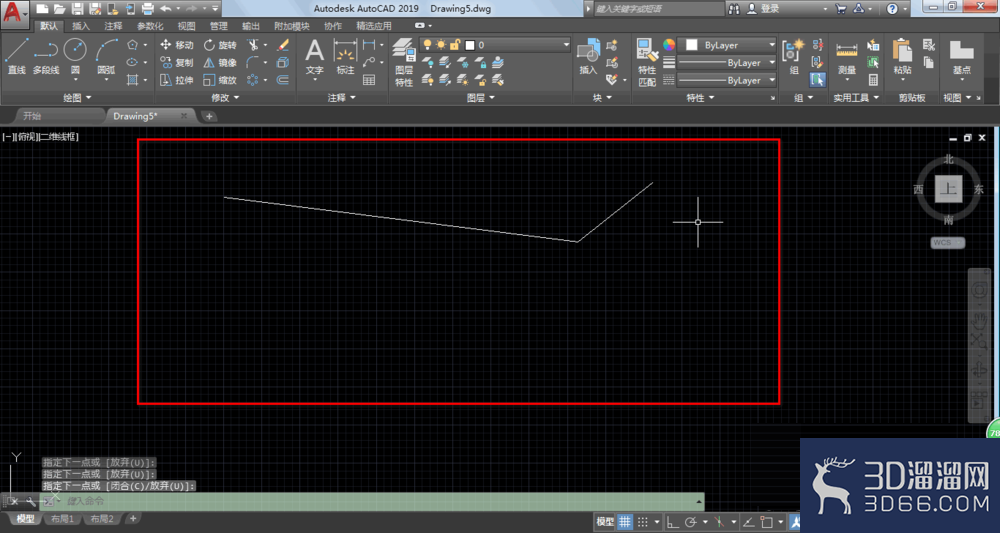Click the Save icon in quick access toolbar
This screenshot has width=1000, height=533.
tap(78, 9)
